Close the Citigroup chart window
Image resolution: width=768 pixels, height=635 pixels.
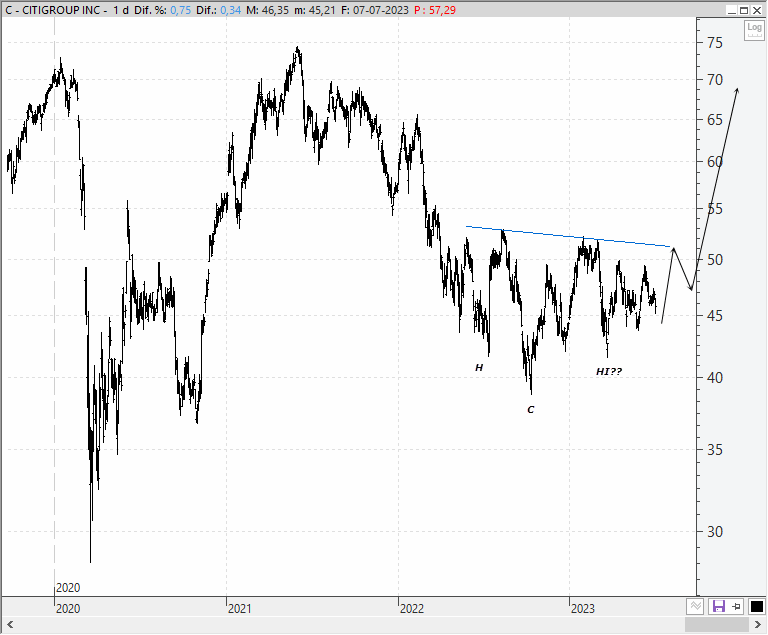pos(757,10)
